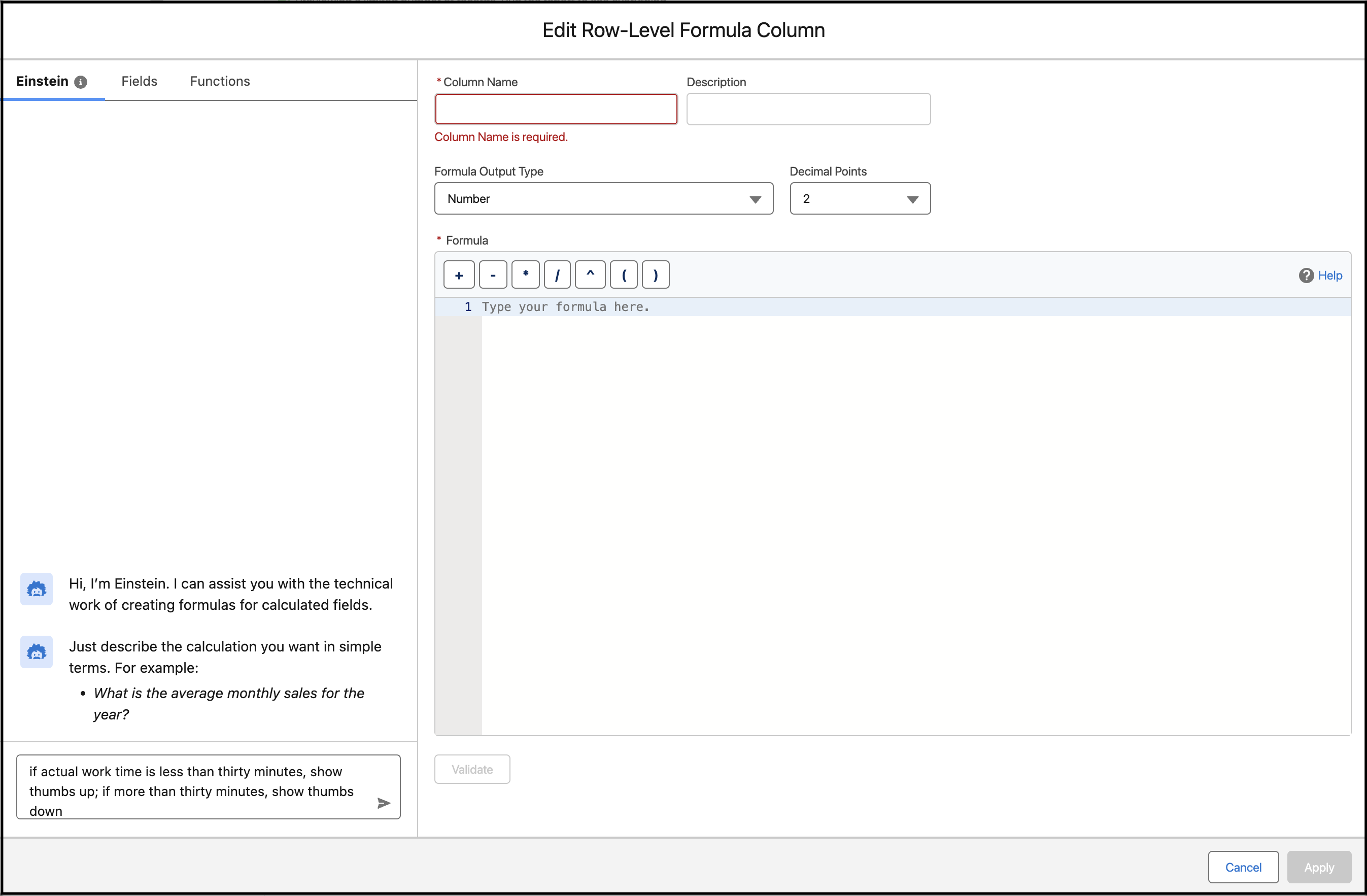Image resolution: width=1367 pixels, height=896 pixels.
Task: Click the minus operator button
Action: 492,274
